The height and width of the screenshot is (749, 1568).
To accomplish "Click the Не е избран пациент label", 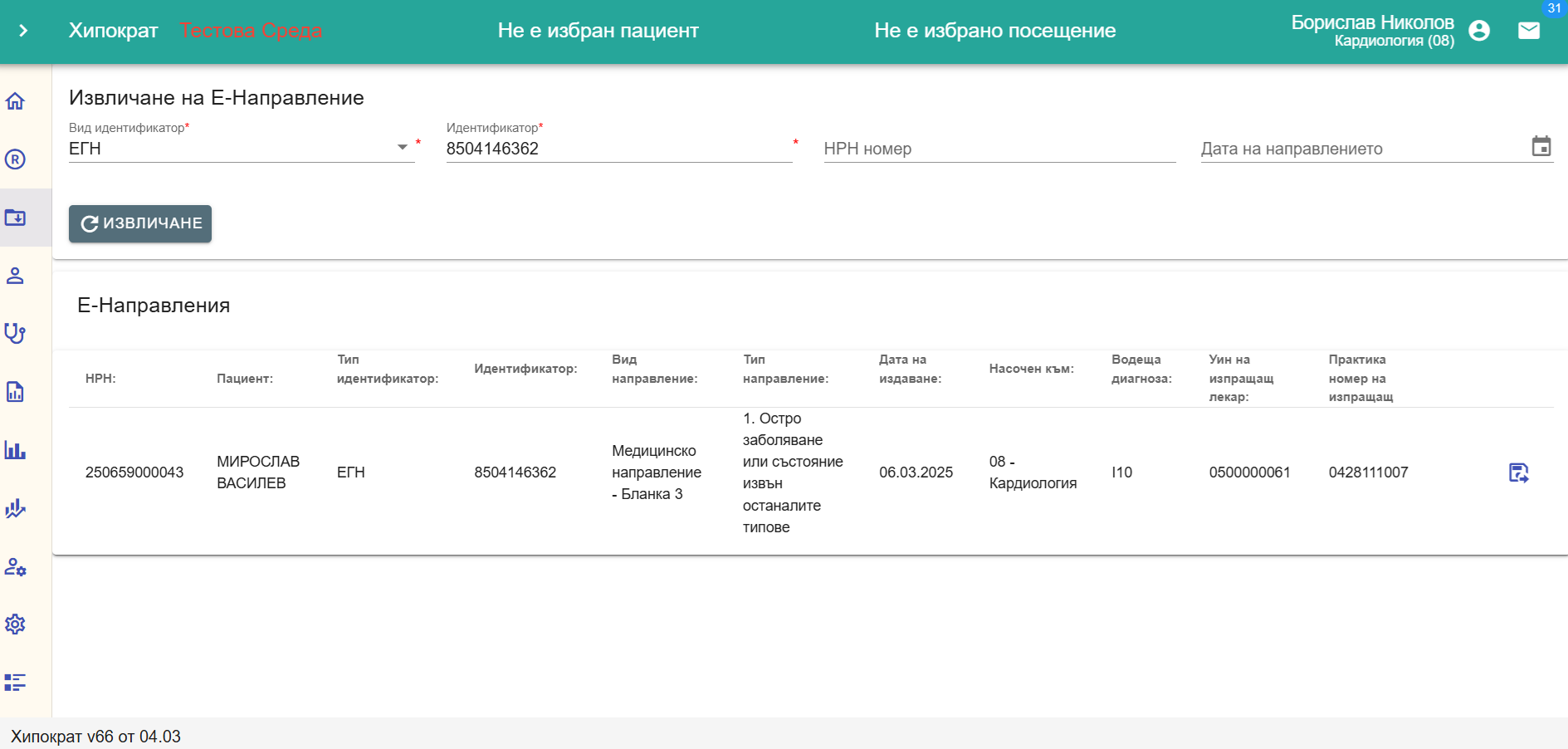I will (598, 31).
